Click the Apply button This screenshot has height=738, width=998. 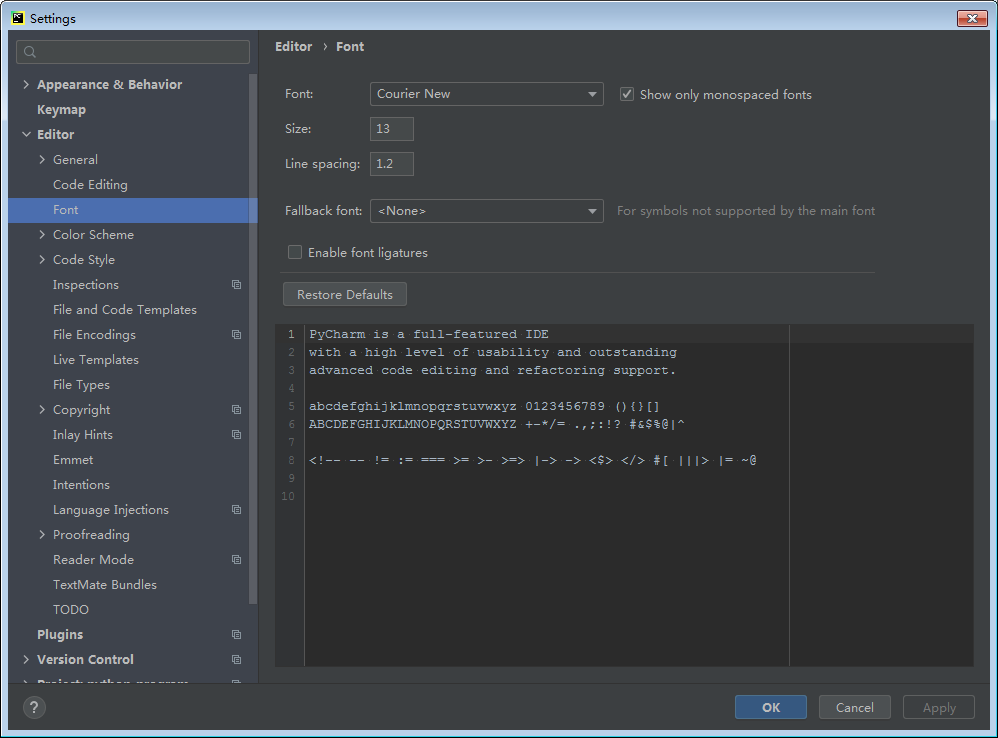939,707
